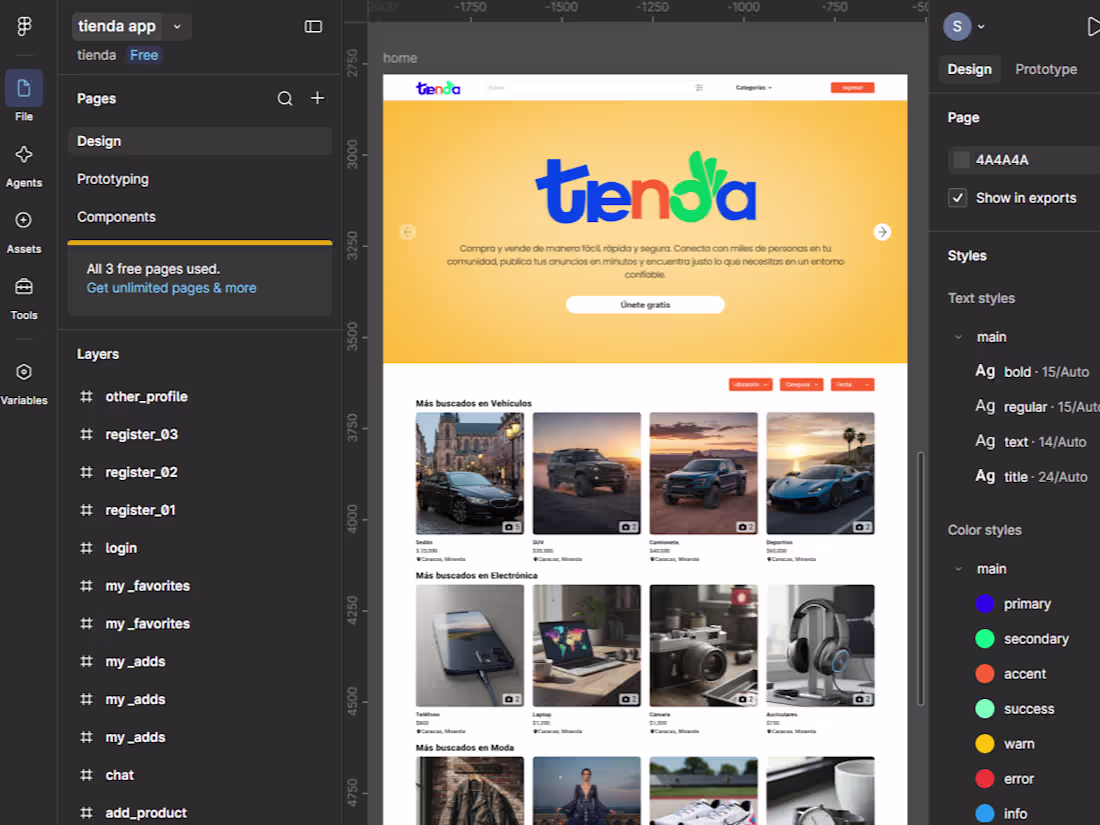Click the Únete gratis button
Viewport: 1100px width, 825px height.
tap(645, 304)
